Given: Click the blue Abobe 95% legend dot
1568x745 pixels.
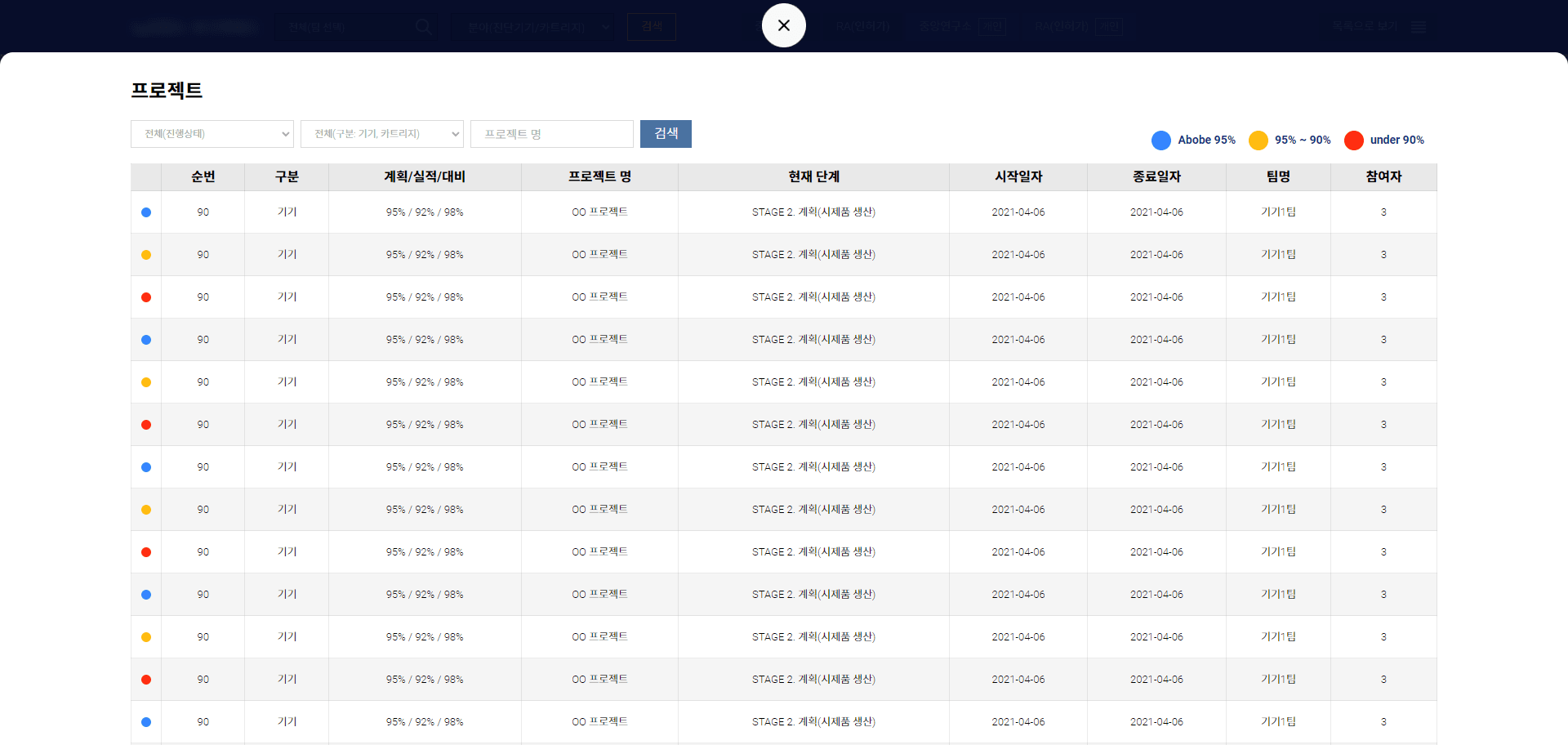Looking at the screenshot, I should pyautogui.click(x=1160, y=141).
